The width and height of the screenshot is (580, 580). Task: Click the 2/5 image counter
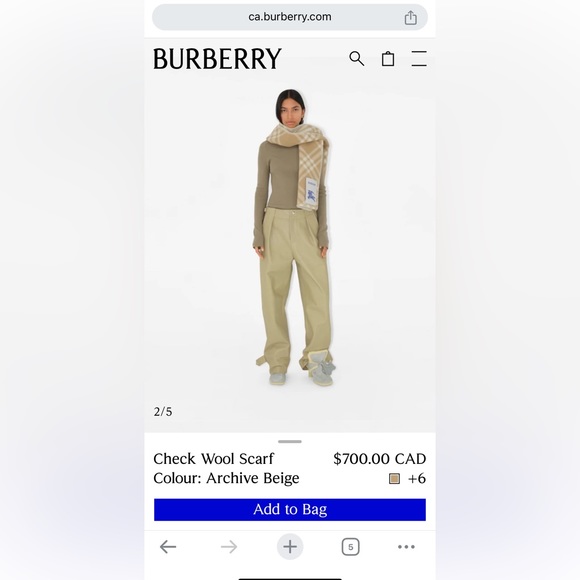(x=163, y=412)
